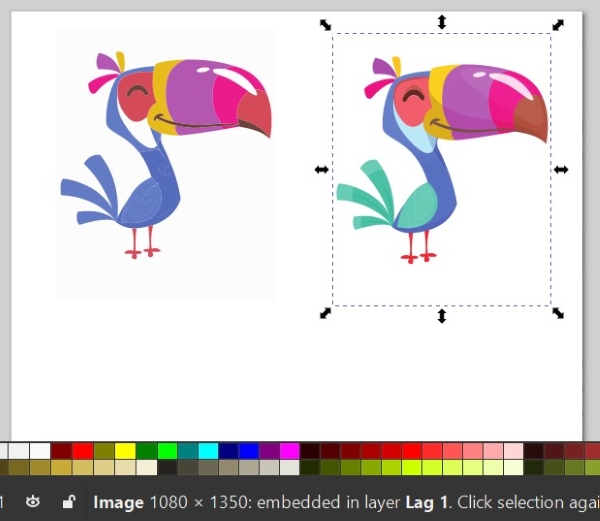Click the top-right corner scale handle

558,24
